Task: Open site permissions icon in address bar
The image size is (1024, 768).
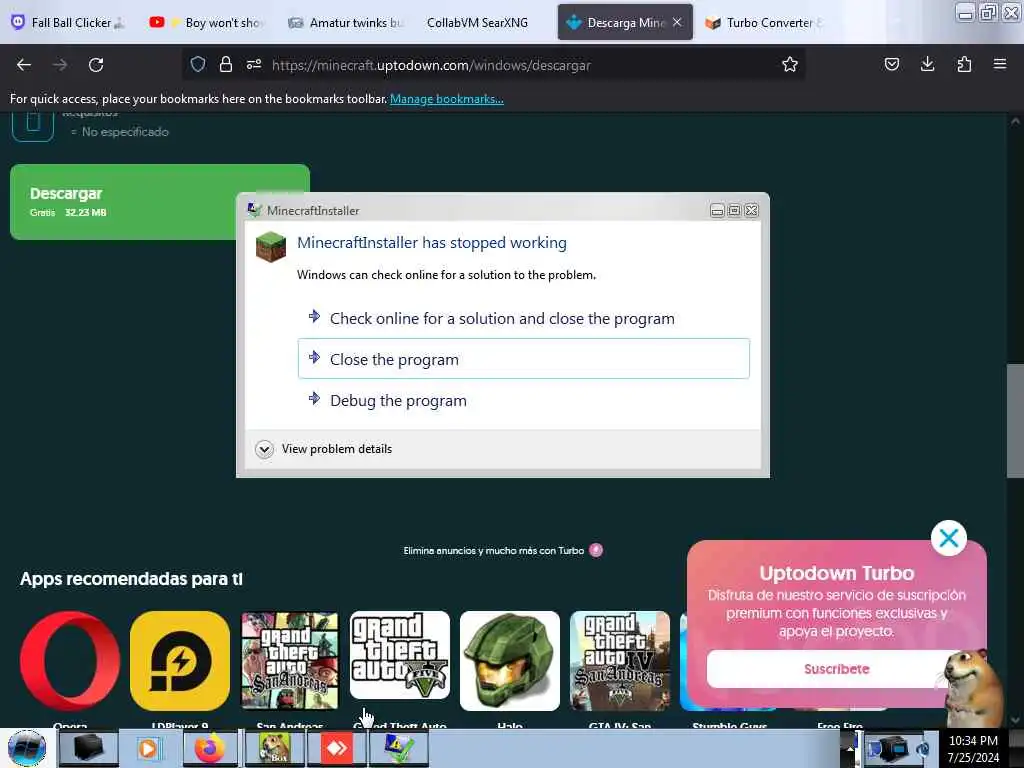Action: [x=254, y=65]
